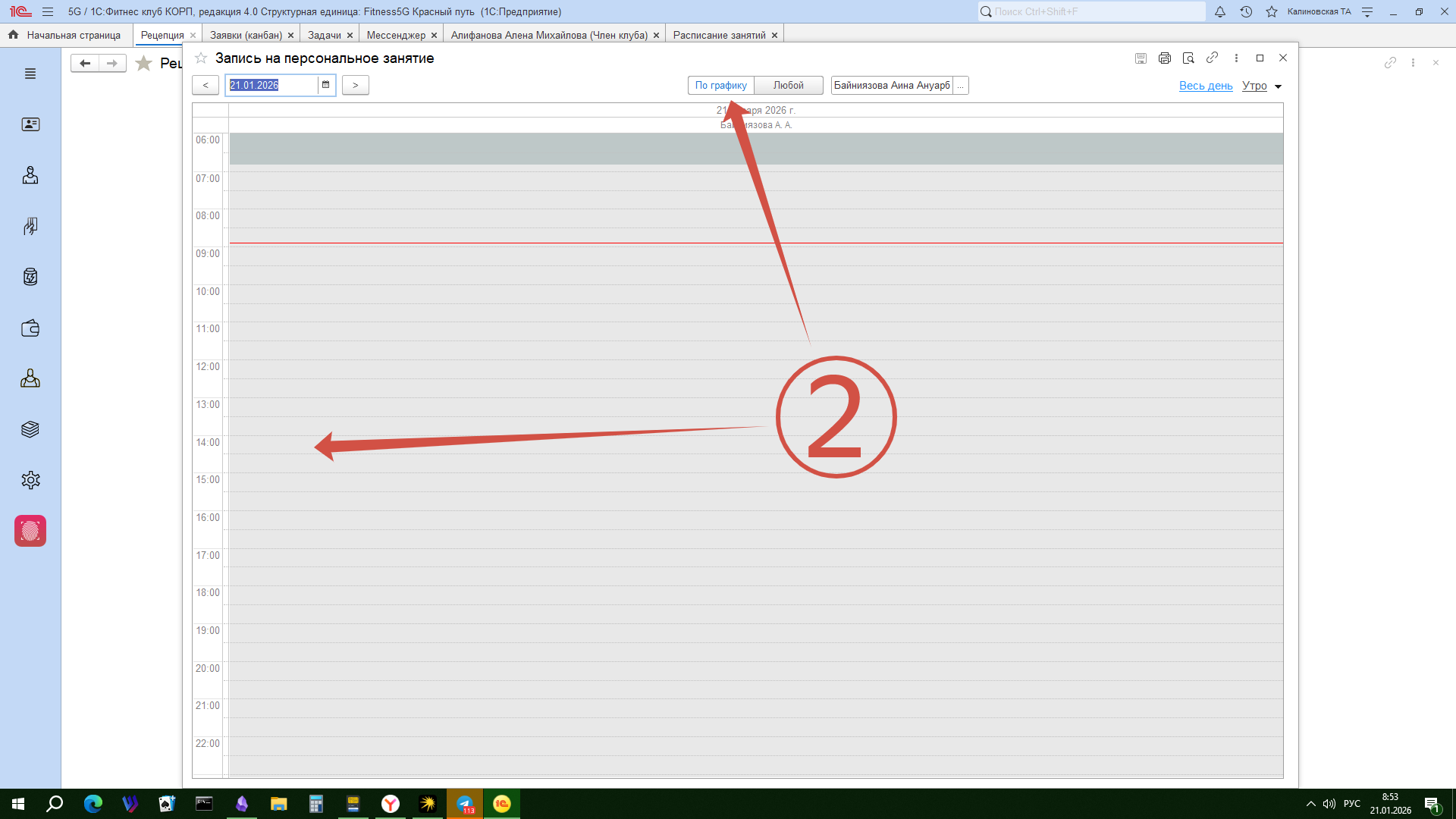Open the "Расписание занятий" tab
The image size is (1456, 819).
pos(719,35)
